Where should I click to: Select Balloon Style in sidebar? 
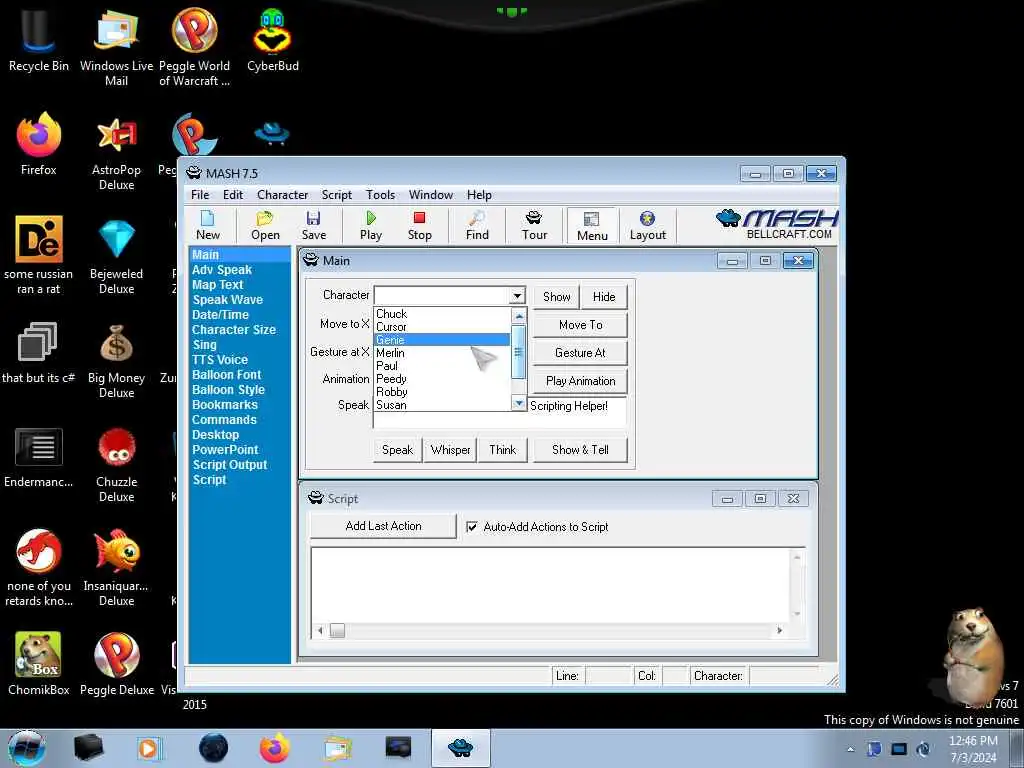[x=228, y=390]
